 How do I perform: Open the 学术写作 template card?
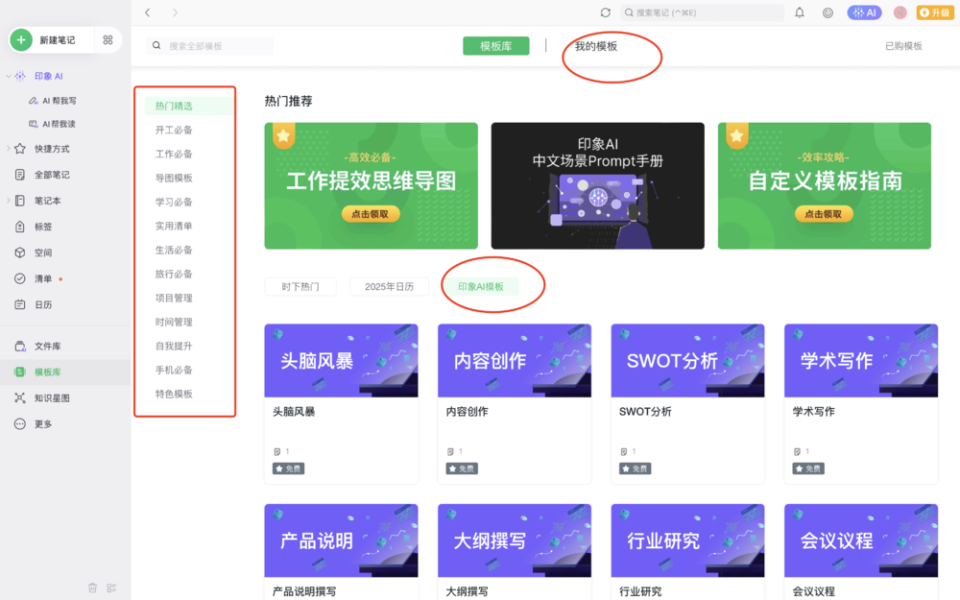[861, 403]
